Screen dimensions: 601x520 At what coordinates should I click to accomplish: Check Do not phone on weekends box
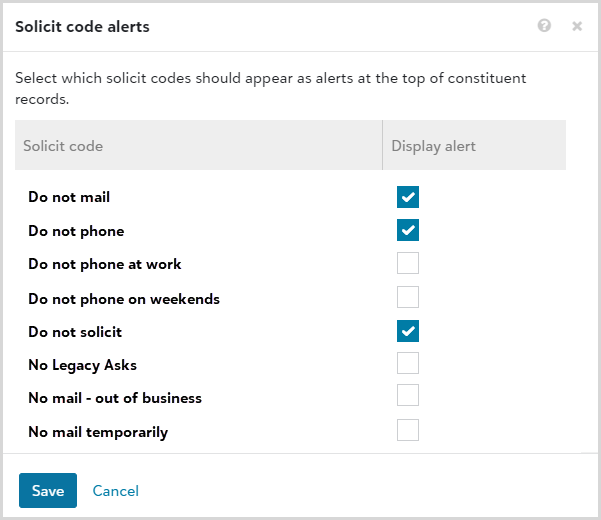[408, 297]
